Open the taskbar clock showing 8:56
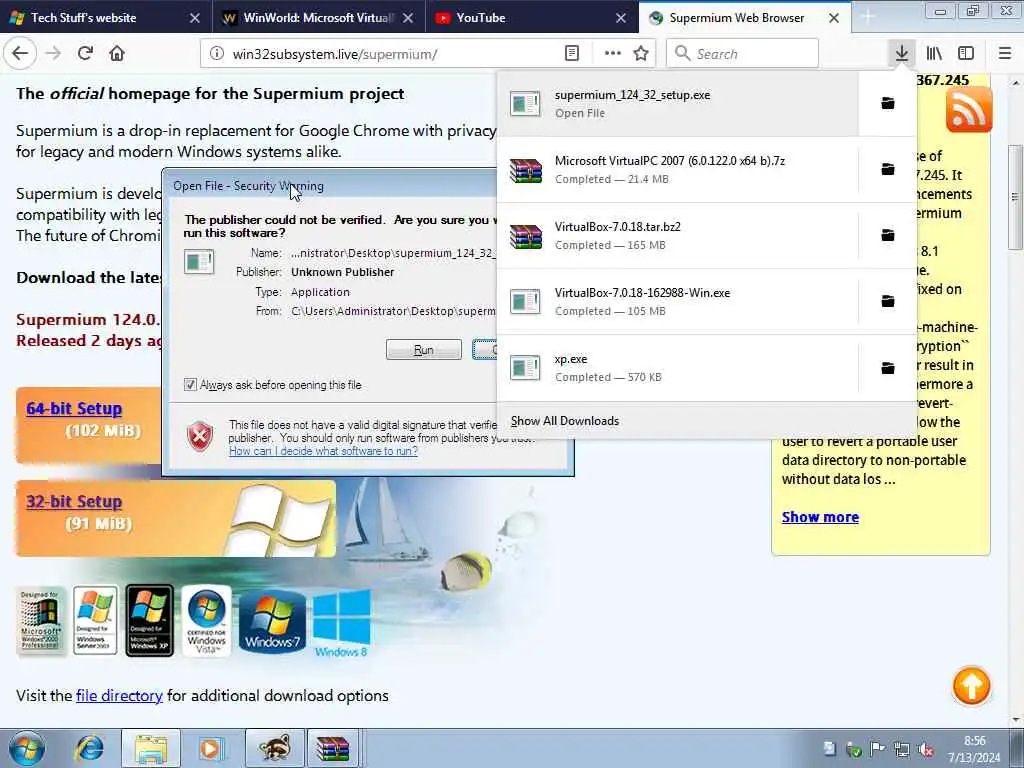Viewport: 1024px width, 768px height. (x=974, y=749)
